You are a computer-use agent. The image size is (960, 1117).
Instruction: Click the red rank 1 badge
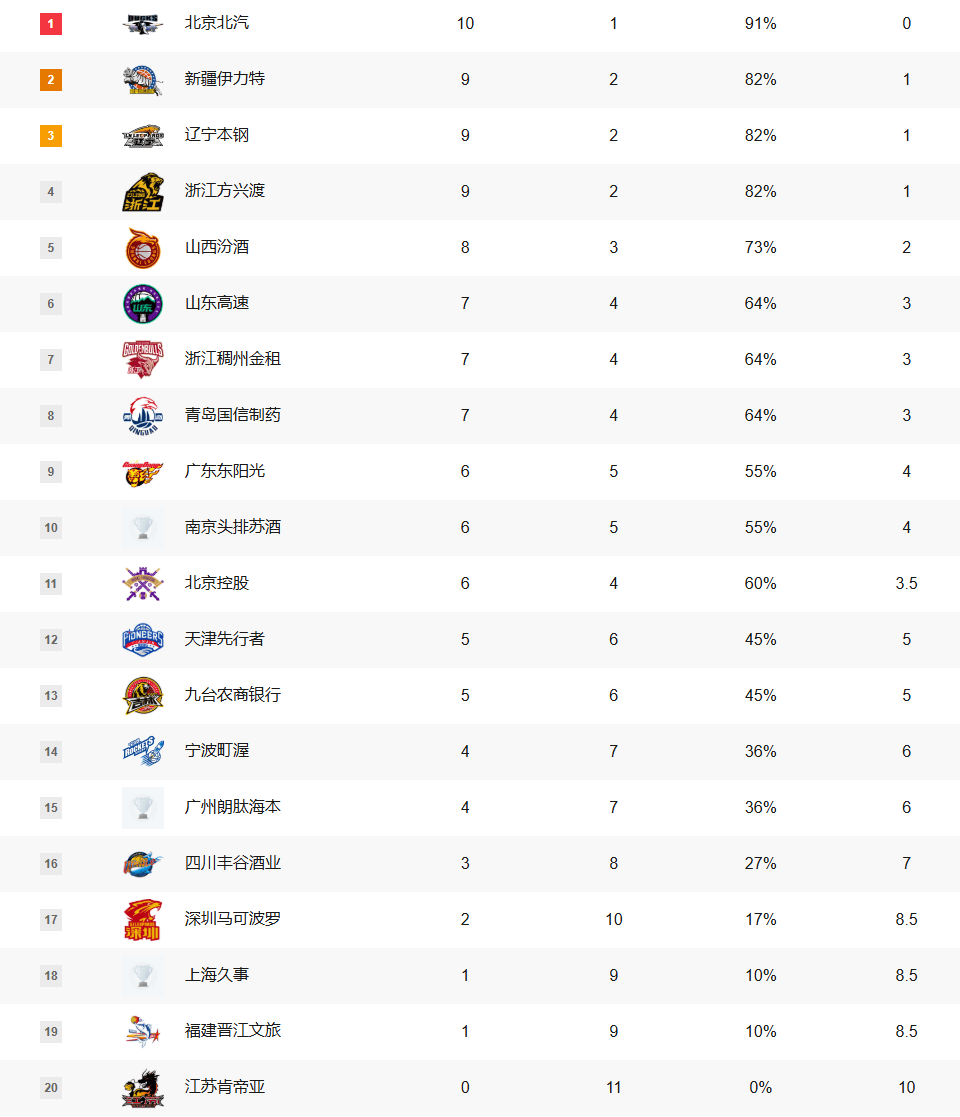coord(51,23)
